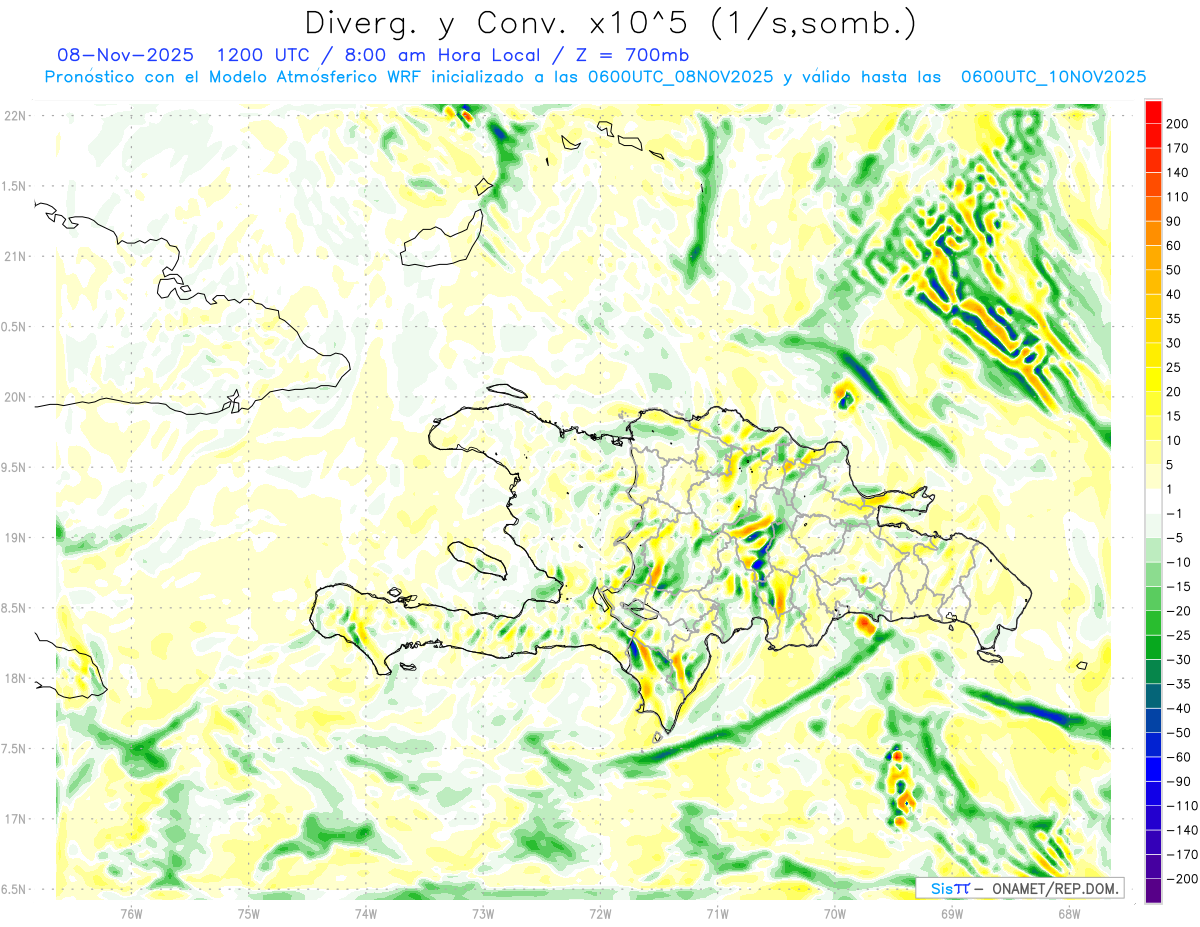The height and width of the screenshot is (927, 1200).
Task: Click the red swatch atop the color scale
Action: tap(1153, 112)
